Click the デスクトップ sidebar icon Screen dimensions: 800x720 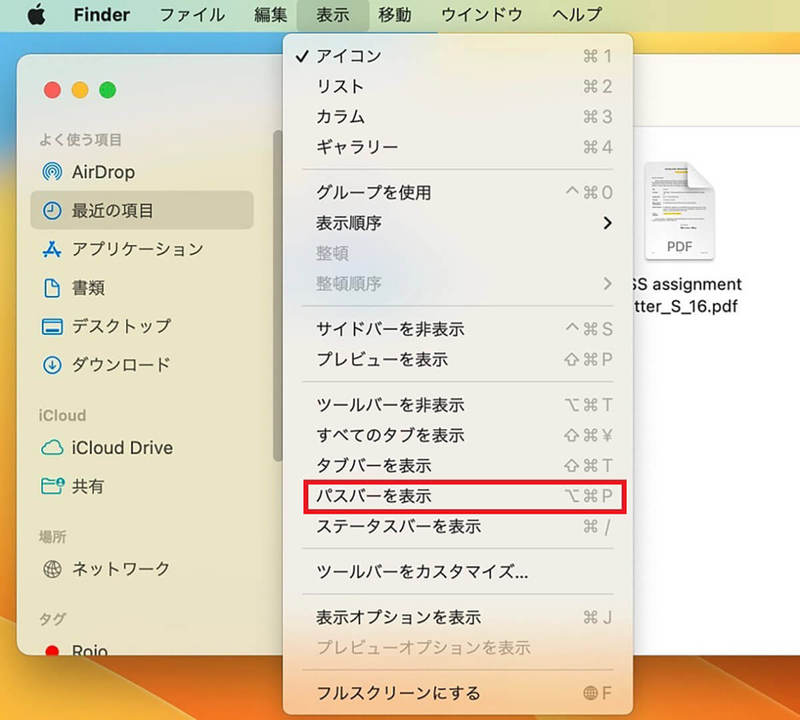[x=52, y=327]
